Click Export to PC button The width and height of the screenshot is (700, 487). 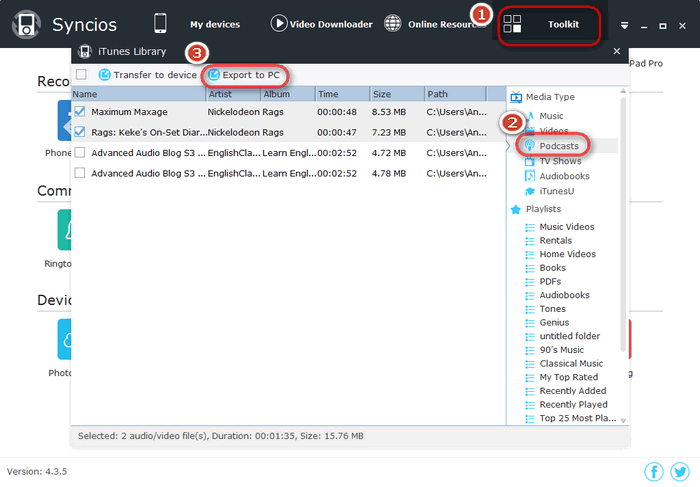tap(244, 75)
